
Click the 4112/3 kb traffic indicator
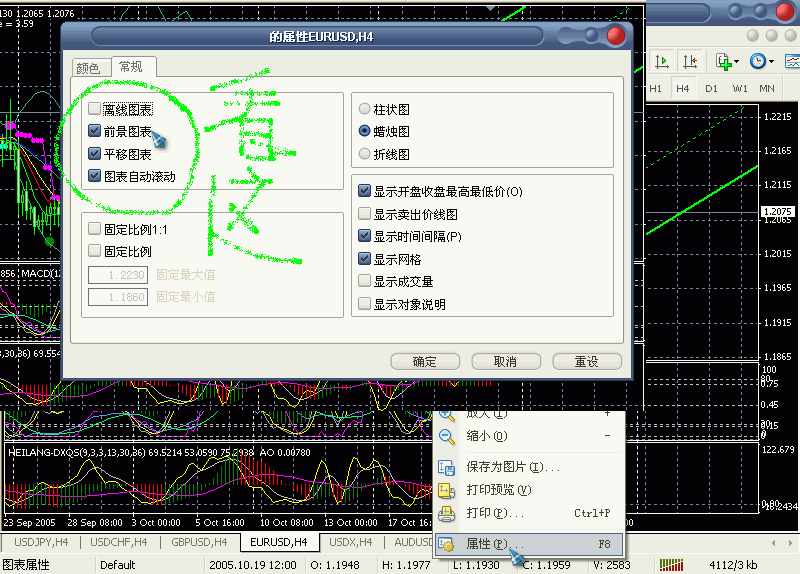[733, 565]
